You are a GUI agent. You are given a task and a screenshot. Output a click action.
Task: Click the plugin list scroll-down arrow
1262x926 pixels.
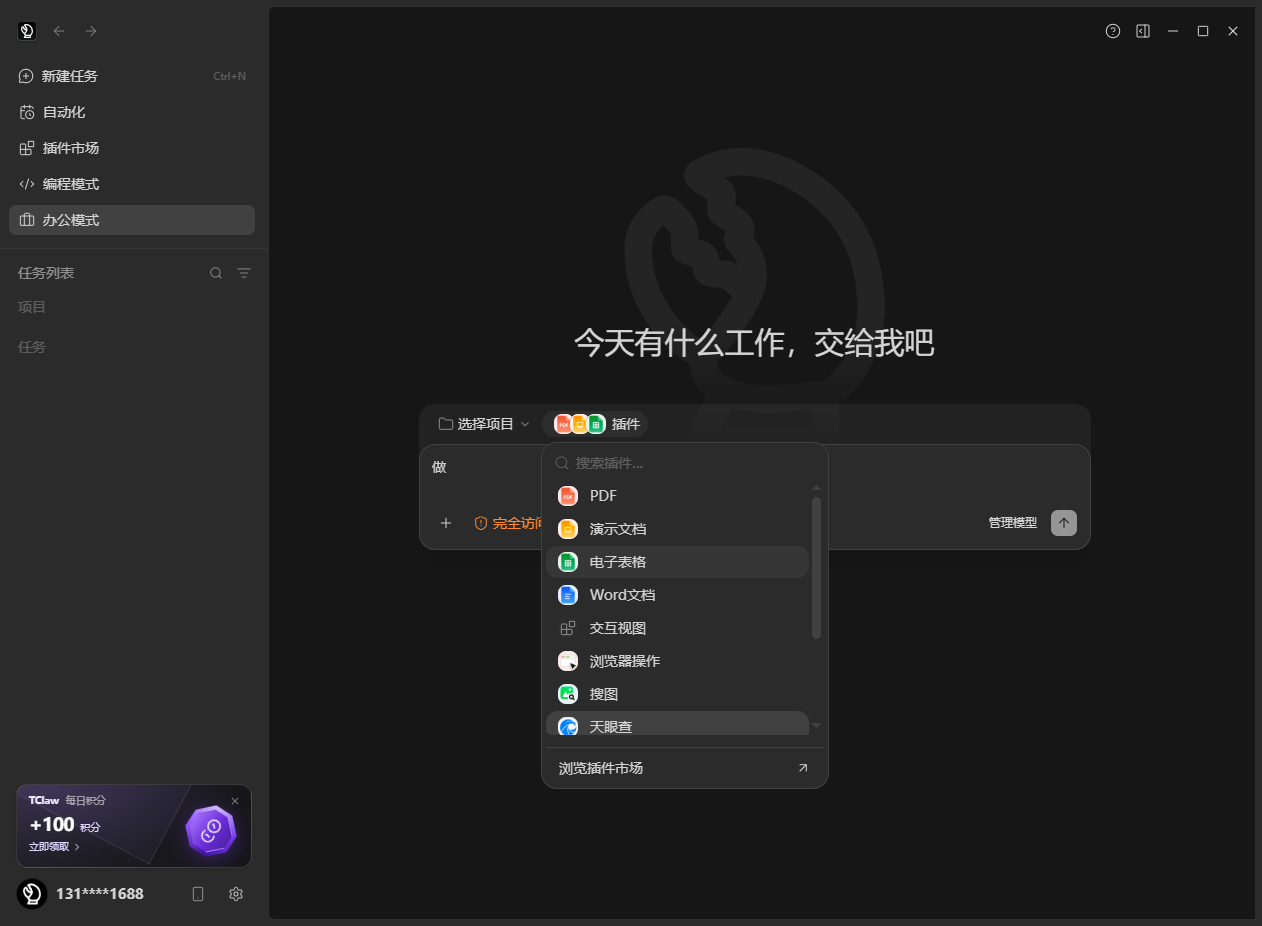pyautogui.click(x=816, y=725)
